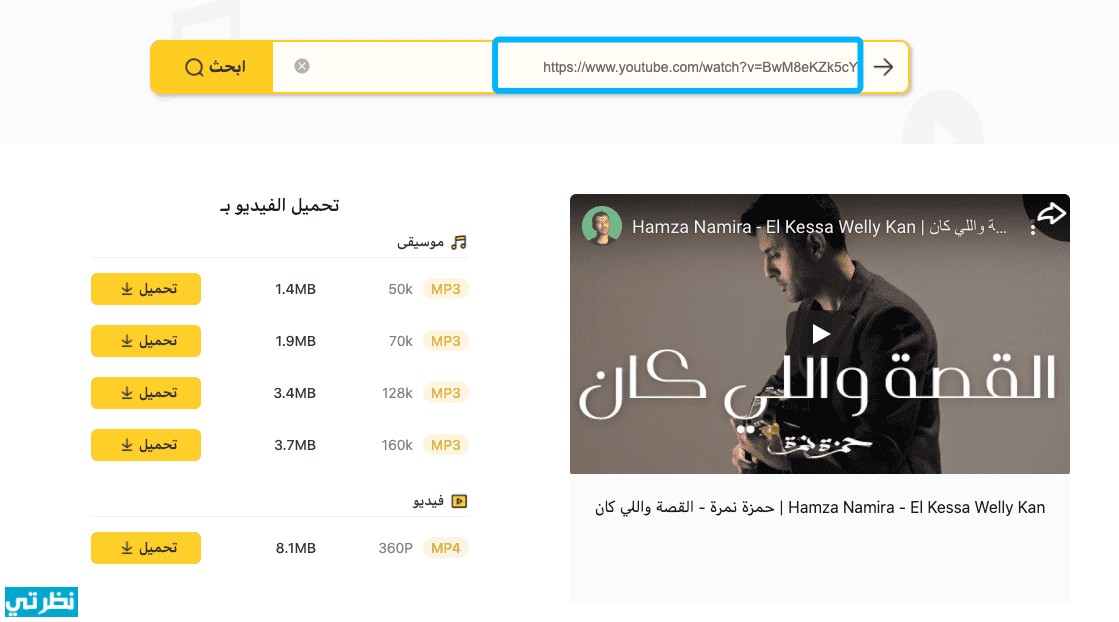Click the 50k MP3 format badge
This screenshot has width=1119, height=622.
[445, 289]
